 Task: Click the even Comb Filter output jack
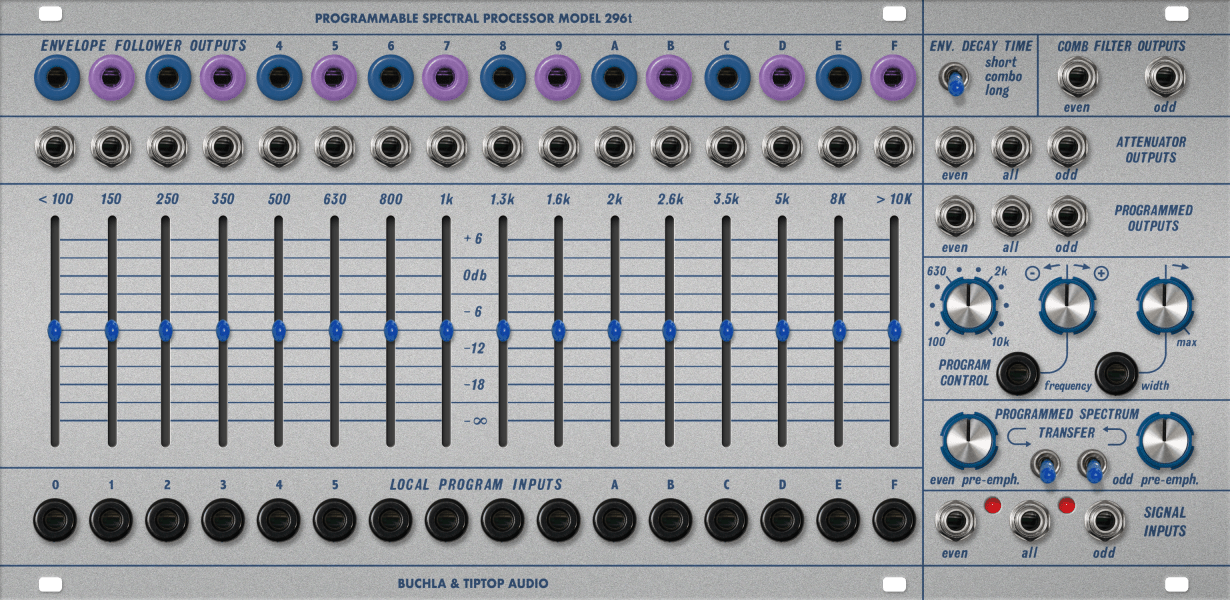(1076, 76)
